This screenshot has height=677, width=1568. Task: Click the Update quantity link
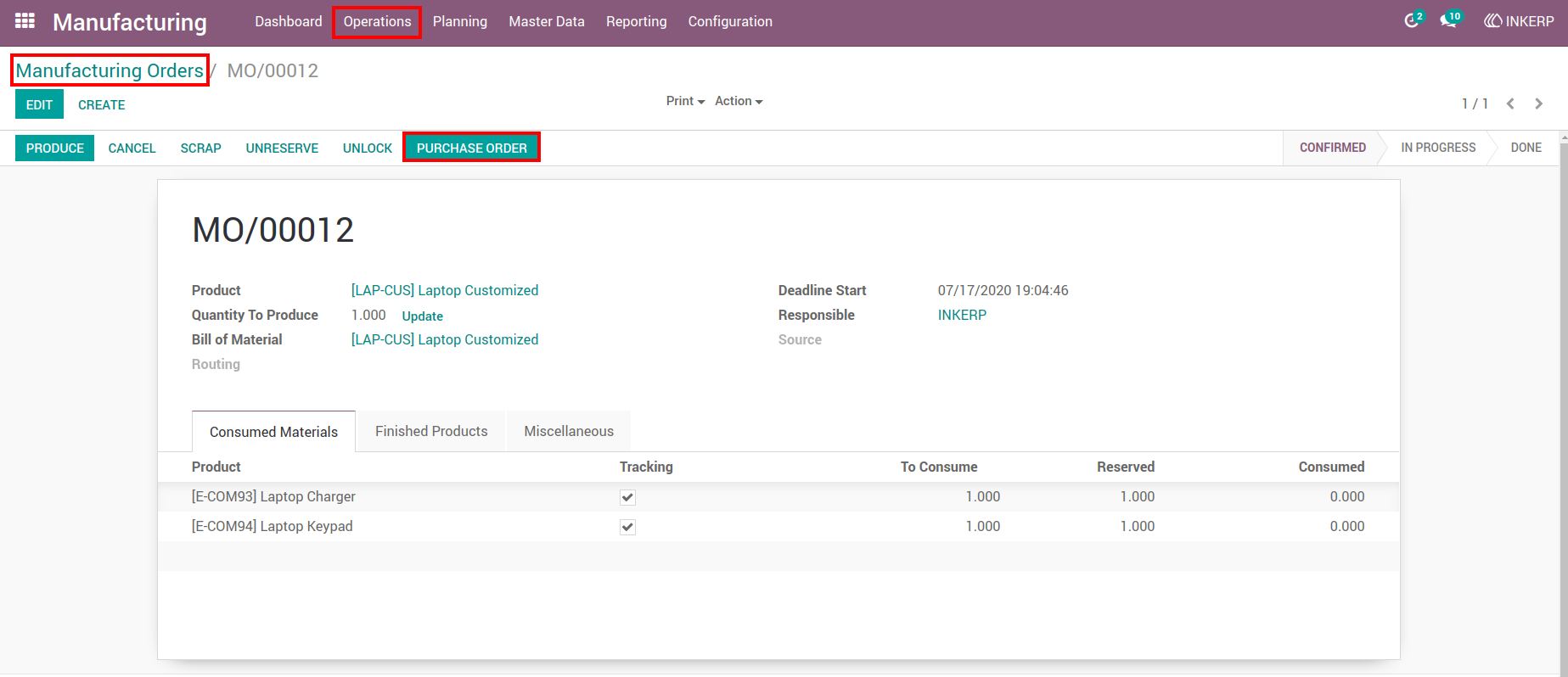(423, 316)
